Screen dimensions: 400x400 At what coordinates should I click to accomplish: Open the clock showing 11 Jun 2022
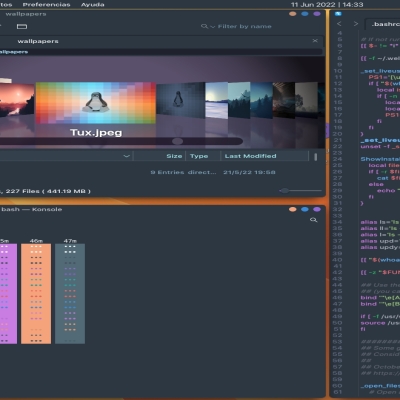pyautogui.click(x=327, y=5)
